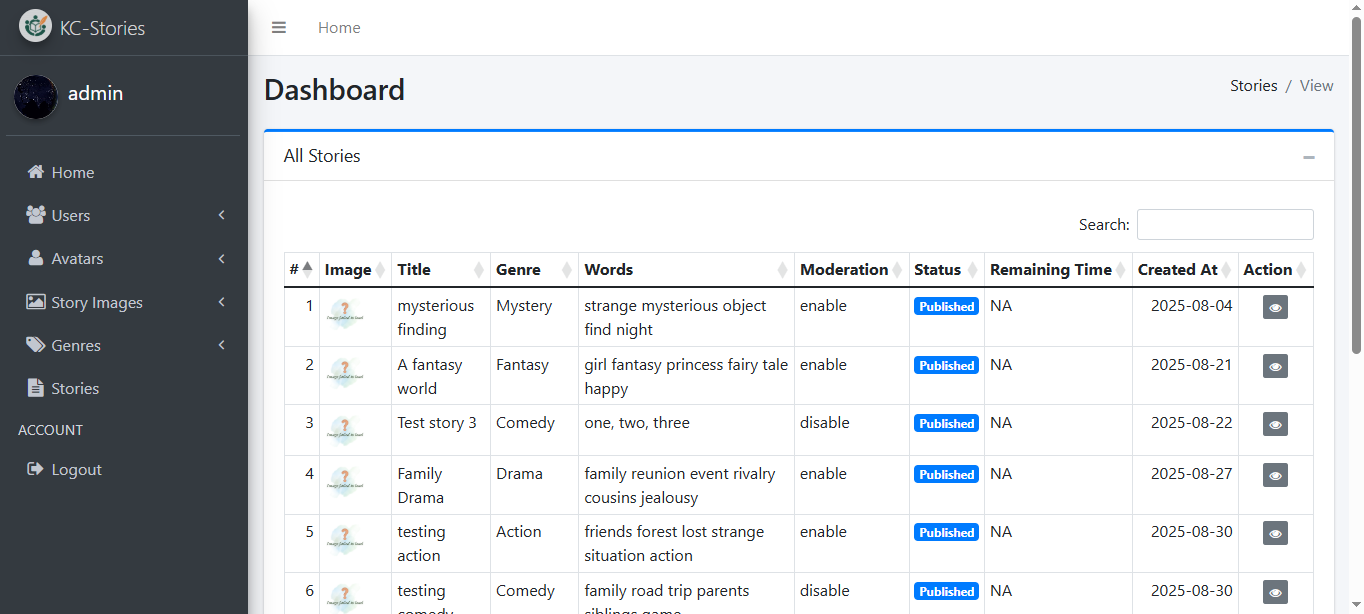Image resolution: width=1364 pixels, height=614 pixels.
Task: Open the Avatars sidebar menu
Action: (x=124, y=258)
